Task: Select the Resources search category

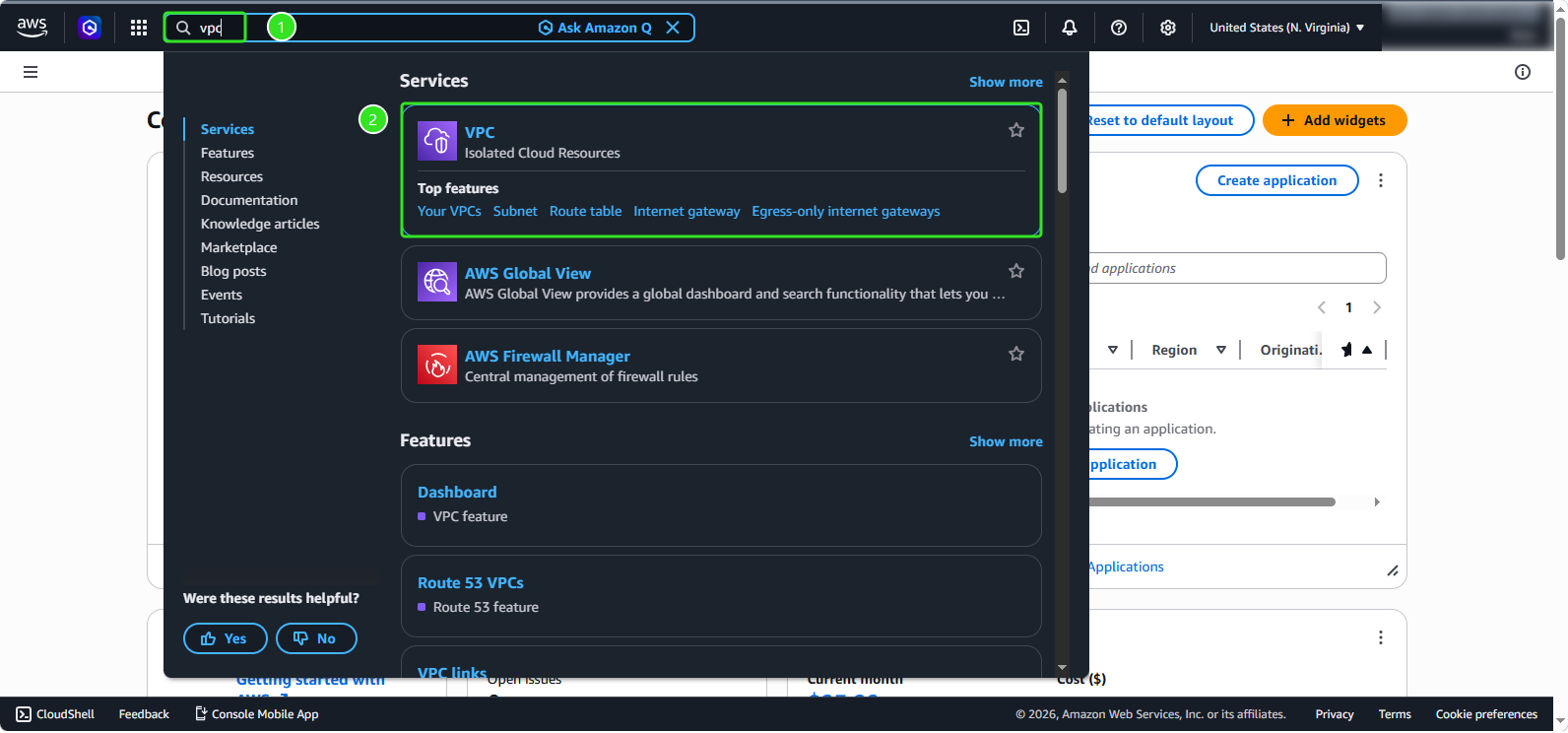Action: coord(231,176)
